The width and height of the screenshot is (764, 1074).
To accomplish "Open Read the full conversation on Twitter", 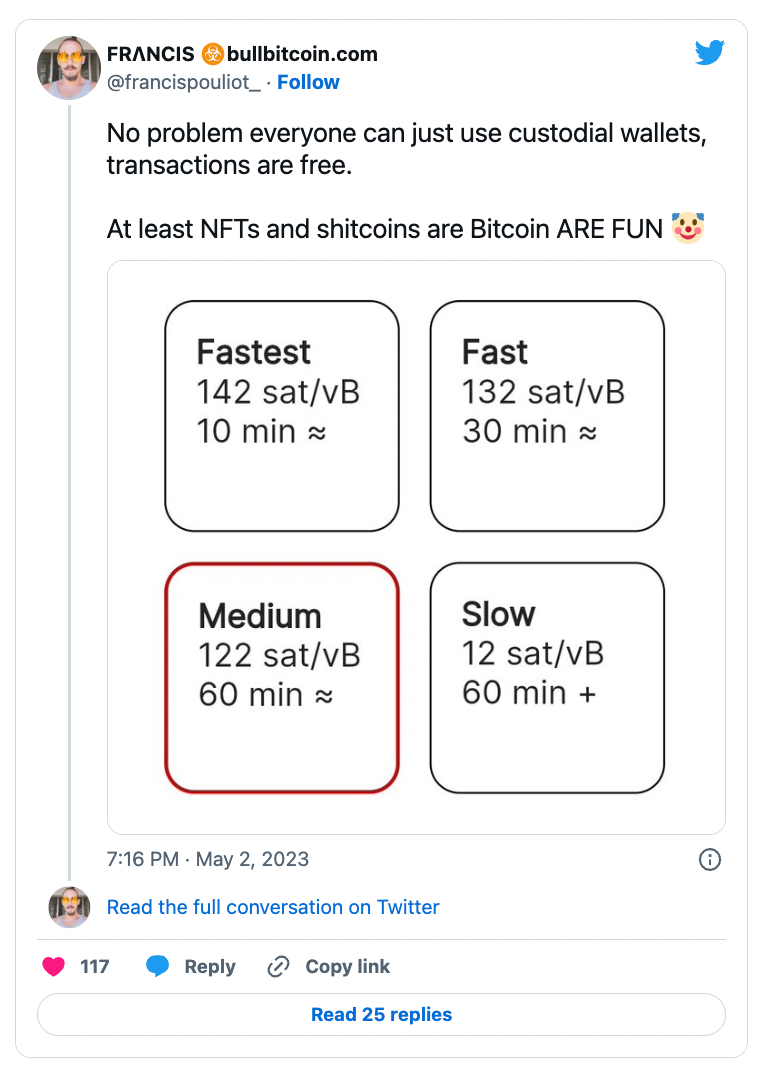I will click(273, 907).
